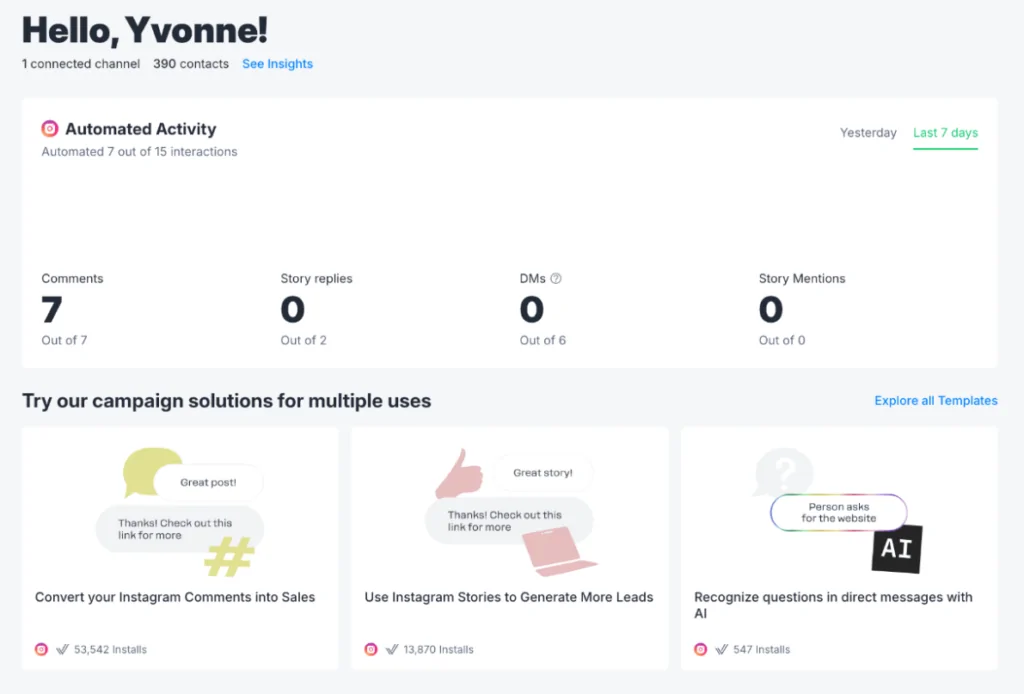Click the help icon next to DMs
The width and height of the screenshot is (1024, 694).
click(556, 279)
